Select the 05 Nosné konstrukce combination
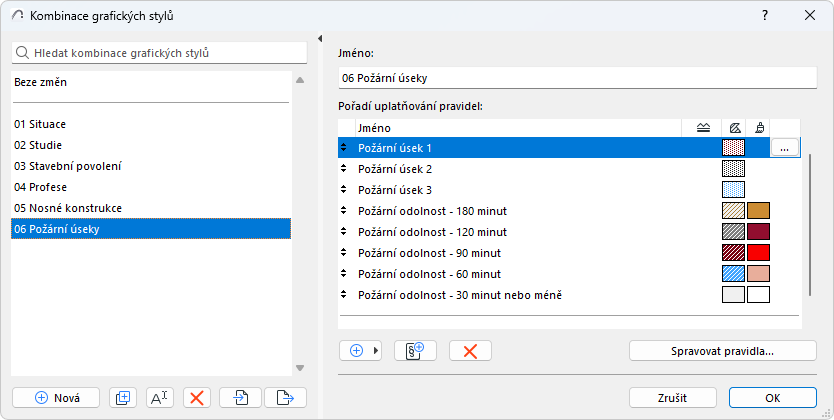The width and height of the screenshot is (834, 420). (x=68, y=208)
